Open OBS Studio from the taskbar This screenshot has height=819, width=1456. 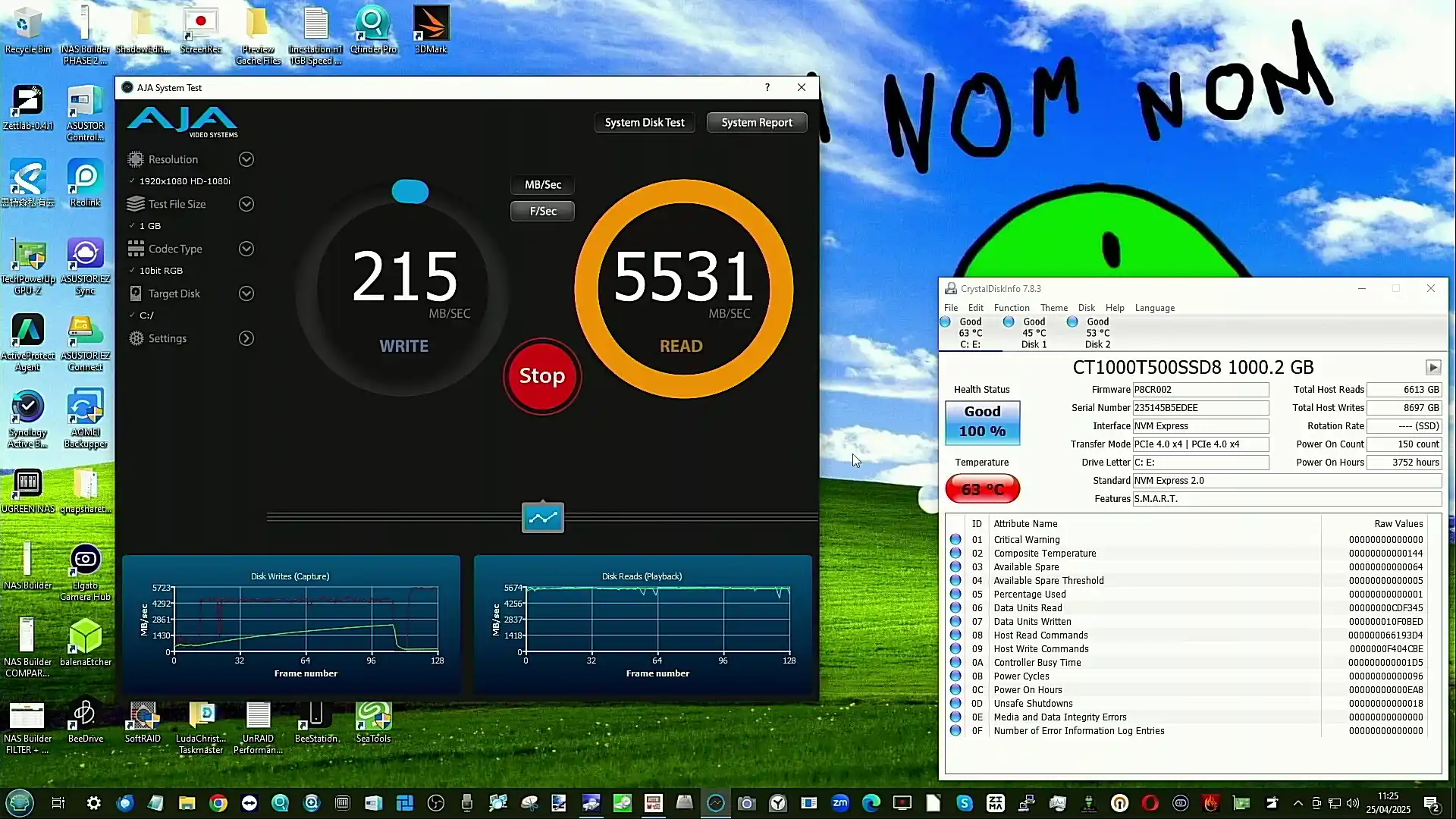coord(436,803)
